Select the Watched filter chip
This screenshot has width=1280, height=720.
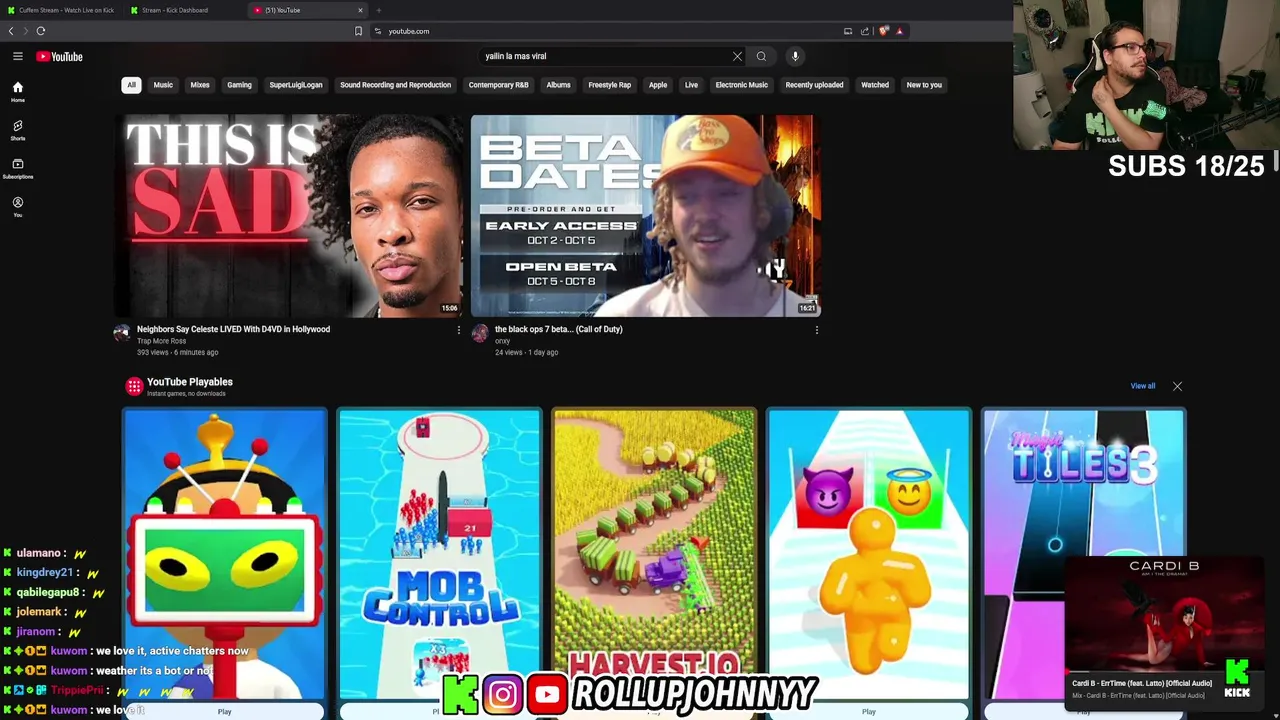[x=875, y=85]
